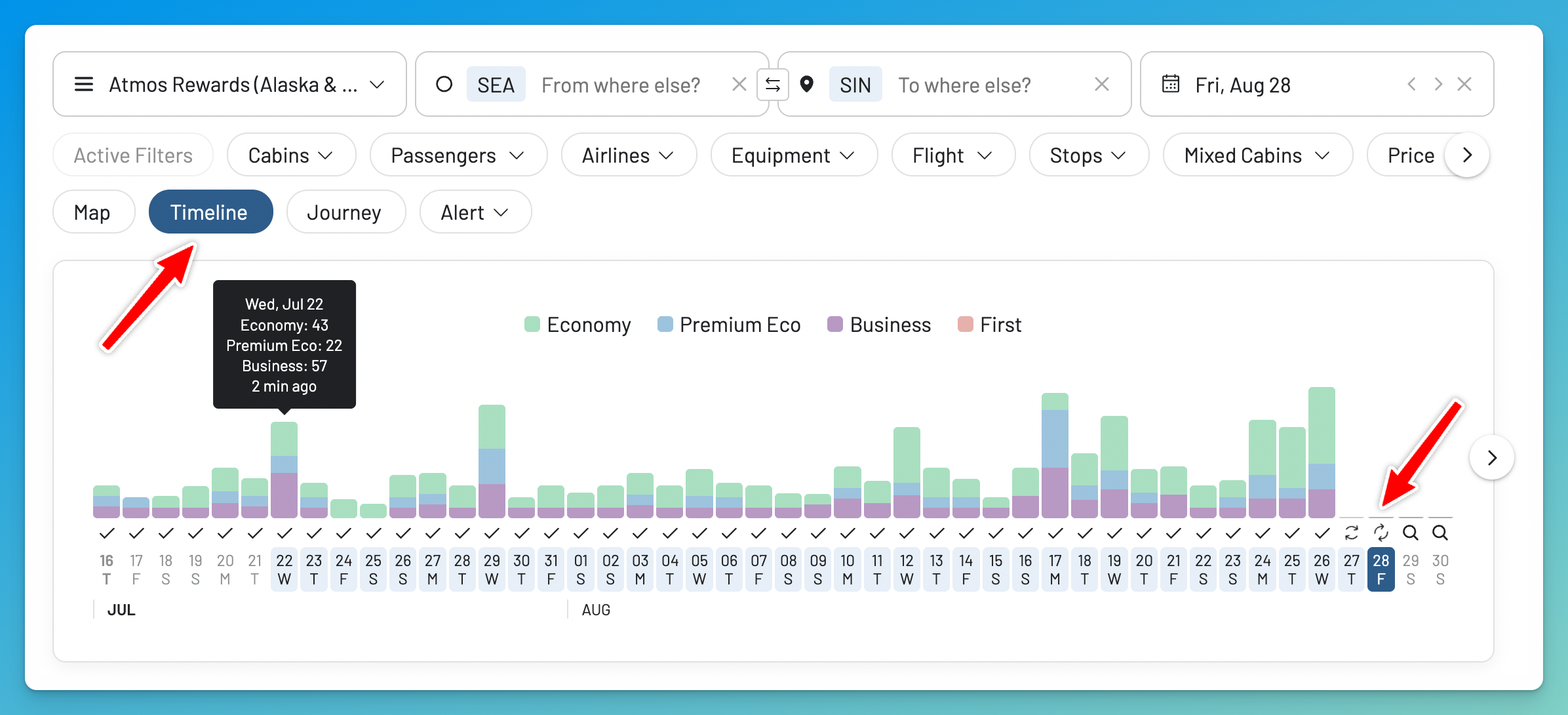Click the Aug 17 availability bar
Viewport: 1568px width, 715px height.
coord(1055,455)
